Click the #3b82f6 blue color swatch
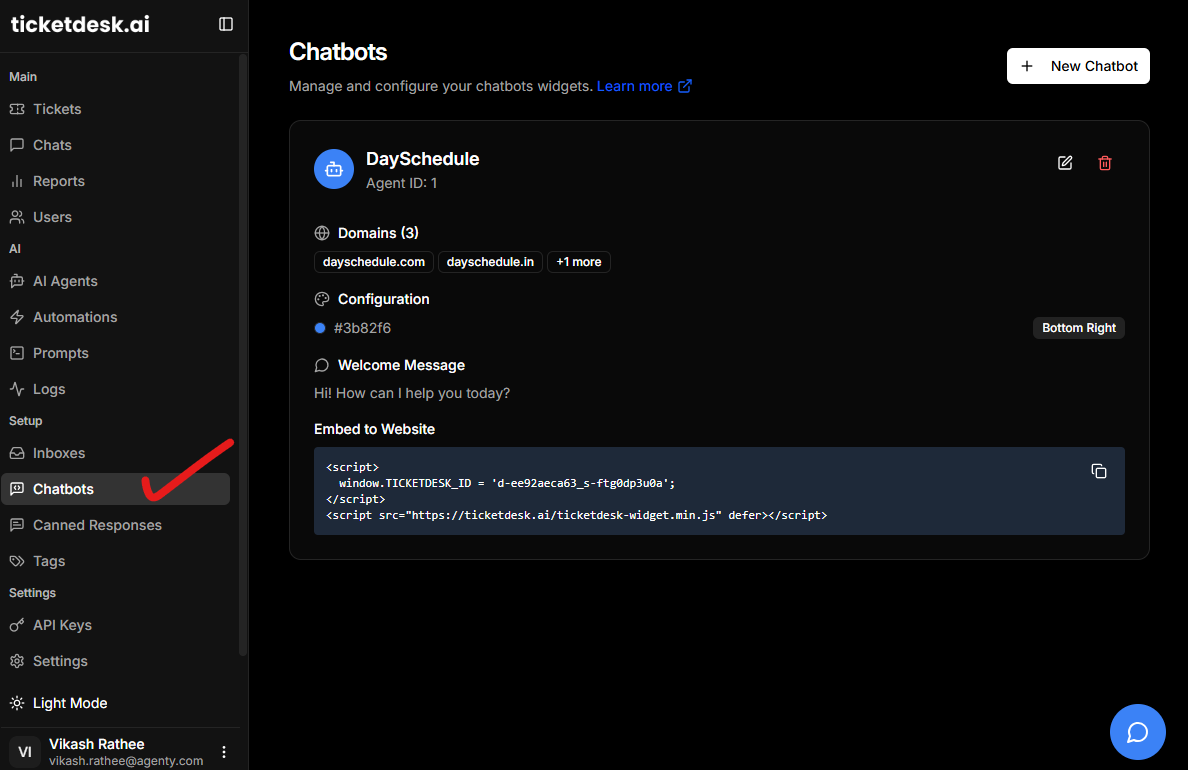1188x770 pixels. (320, 328)
